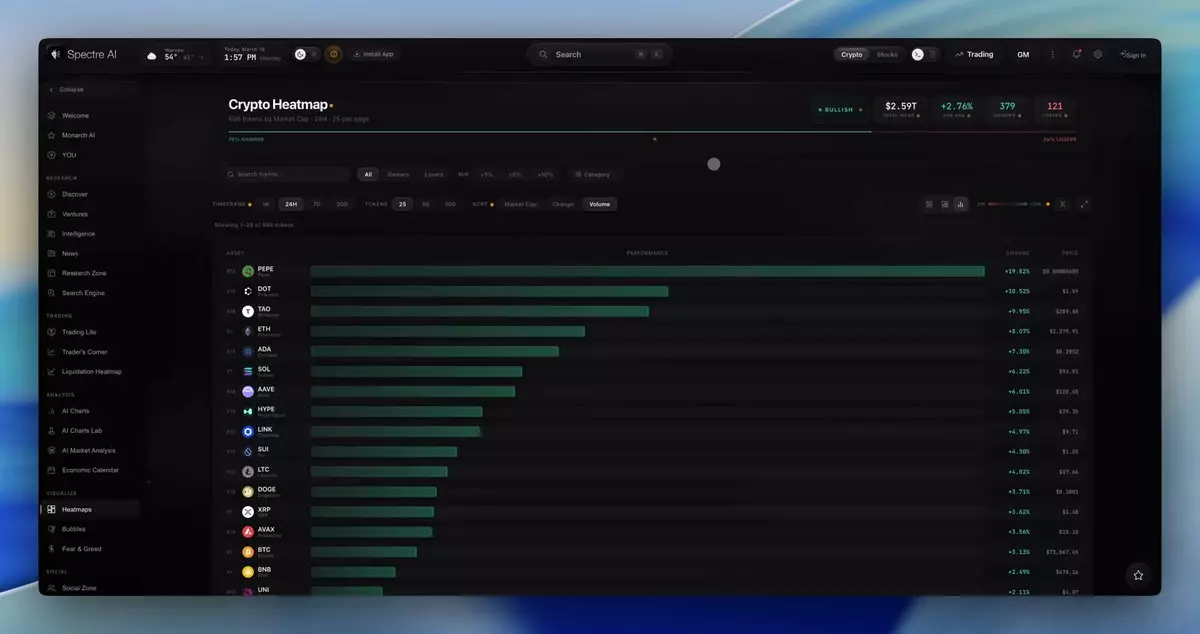Click the PEPE performance bar
This screenshot has width=1200, height=634.
pyautogui.click(x=647, y=271)
